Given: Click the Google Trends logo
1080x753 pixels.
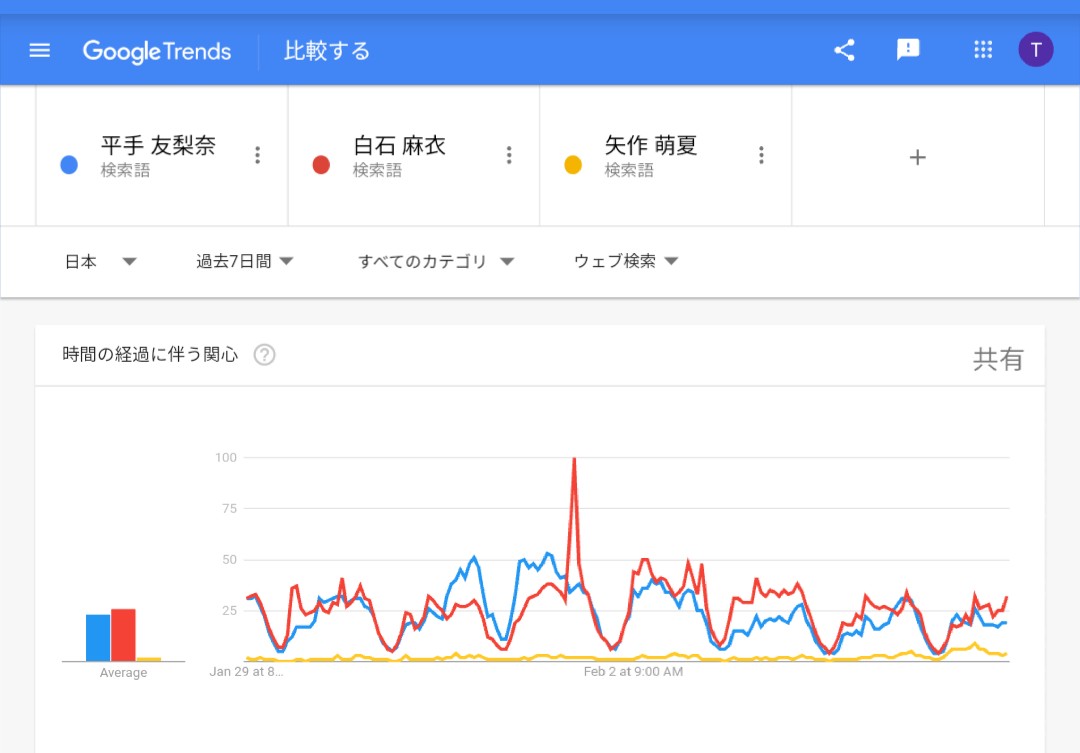Looking at the screenshot, I should coord(157,51).
